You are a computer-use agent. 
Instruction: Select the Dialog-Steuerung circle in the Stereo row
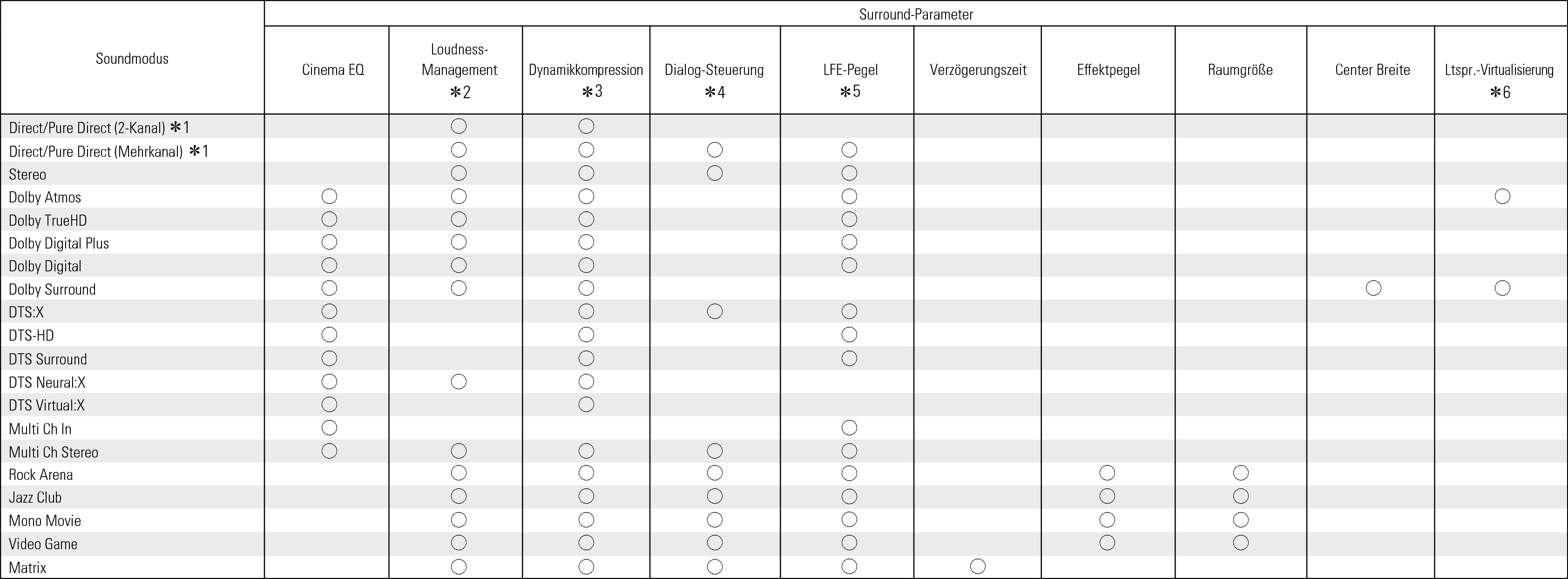pos(715,174)
